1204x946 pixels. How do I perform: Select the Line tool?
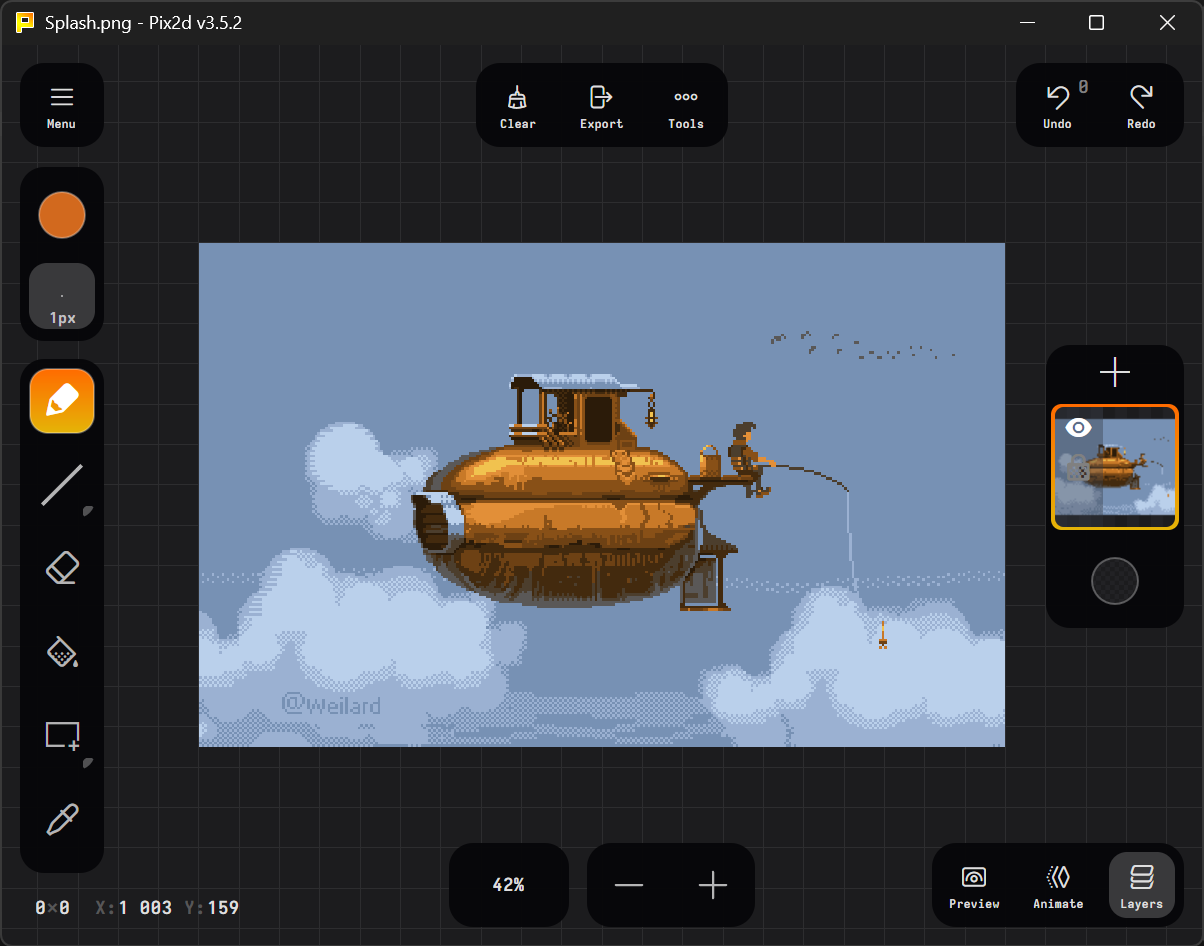click(x=62, y=485)
